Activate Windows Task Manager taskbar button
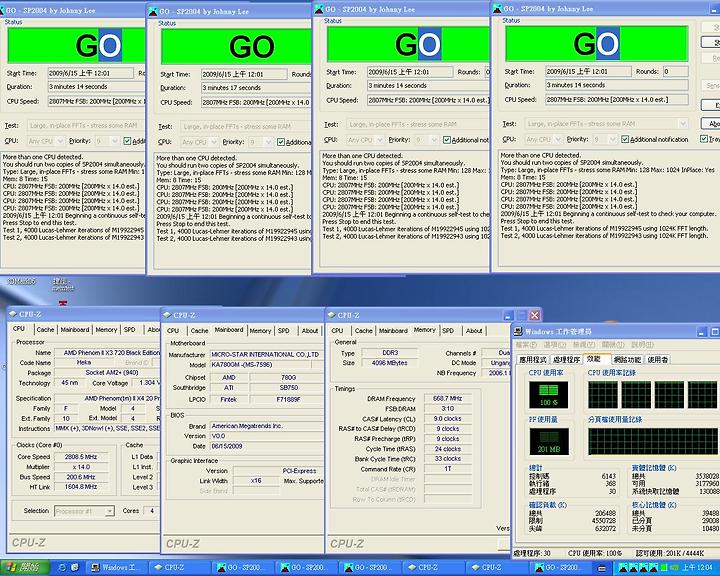Screen dimensions: 720x576 (x=118, y=567)
